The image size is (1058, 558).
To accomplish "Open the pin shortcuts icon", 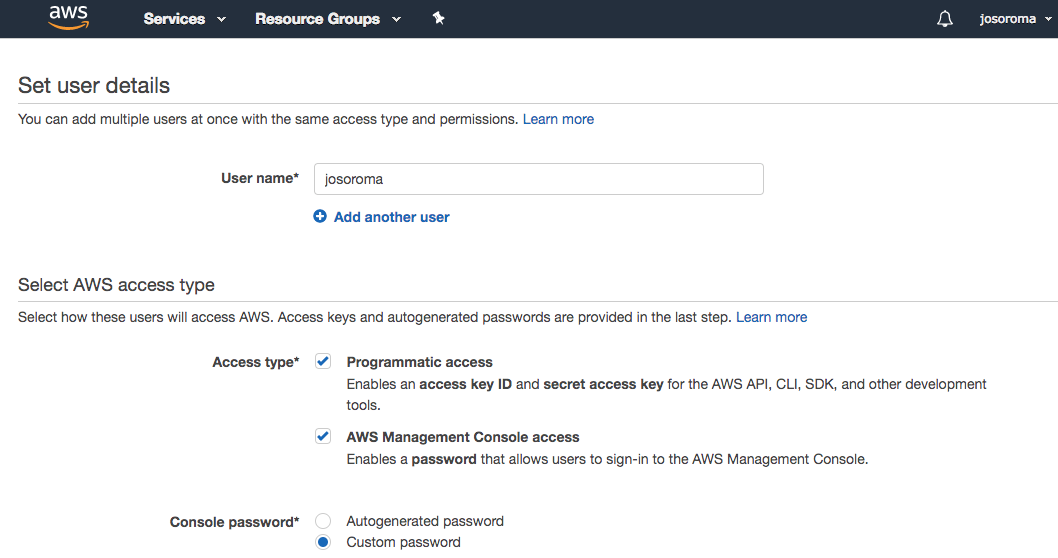I will pyautogui.click(x=438, y=18).
